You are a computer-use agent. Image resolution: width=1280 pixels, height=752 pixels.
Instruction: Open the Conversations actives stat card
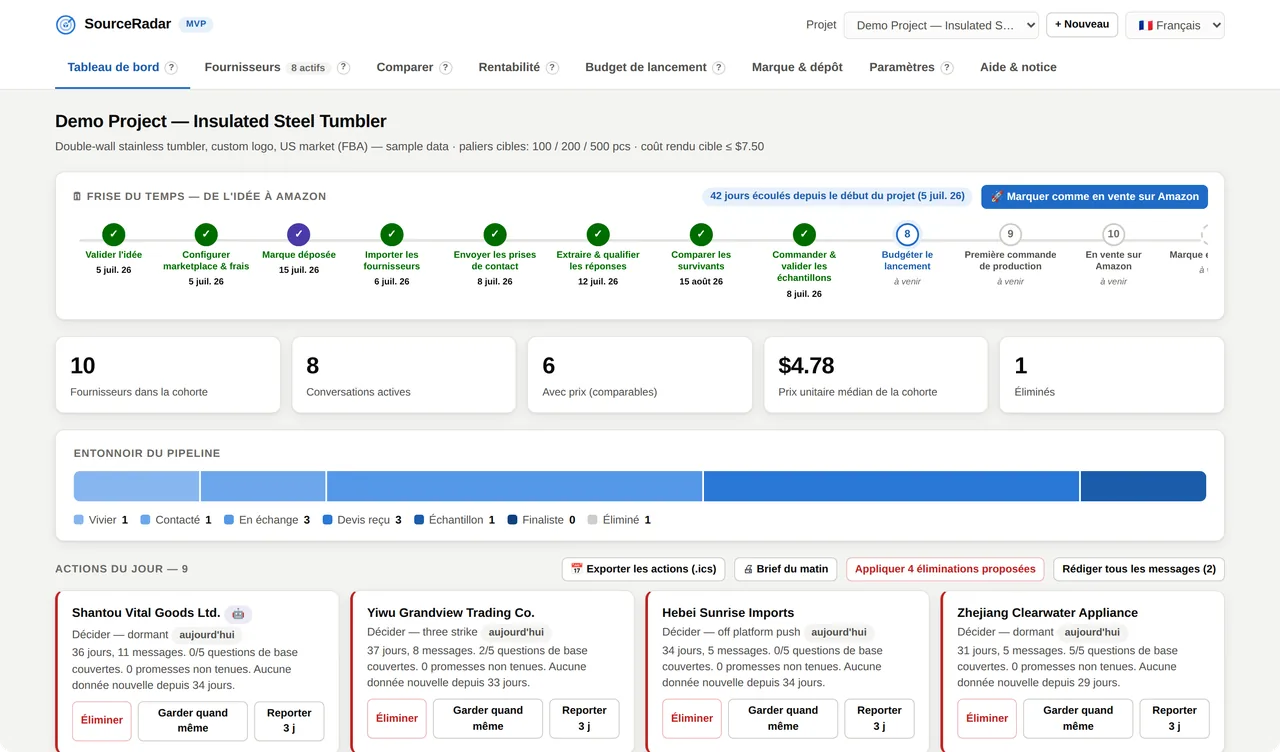pyautogui.click(x=404, y=375)
